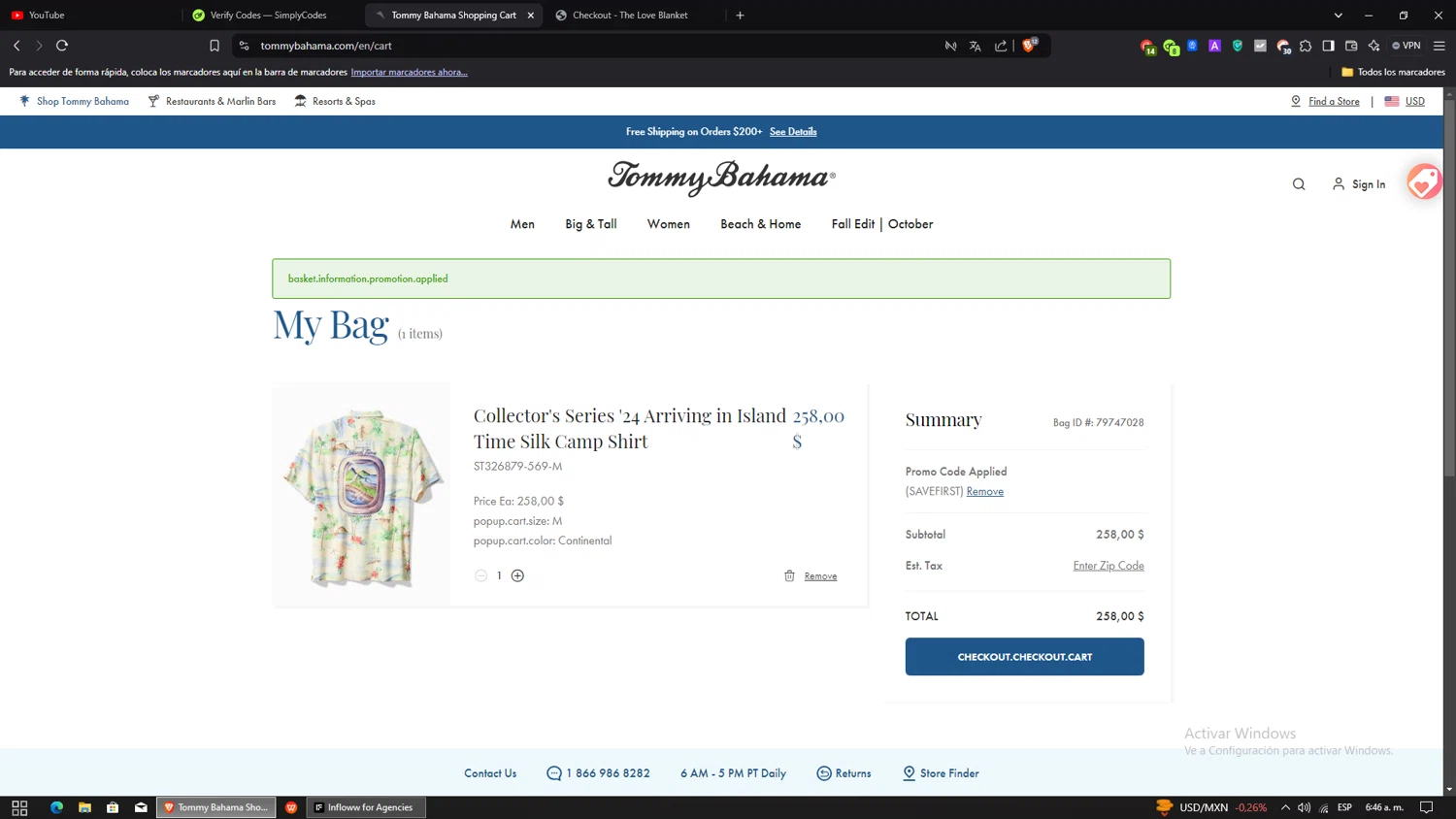
Task: Click the site settings icon in address bar
Action: [245, 46]
